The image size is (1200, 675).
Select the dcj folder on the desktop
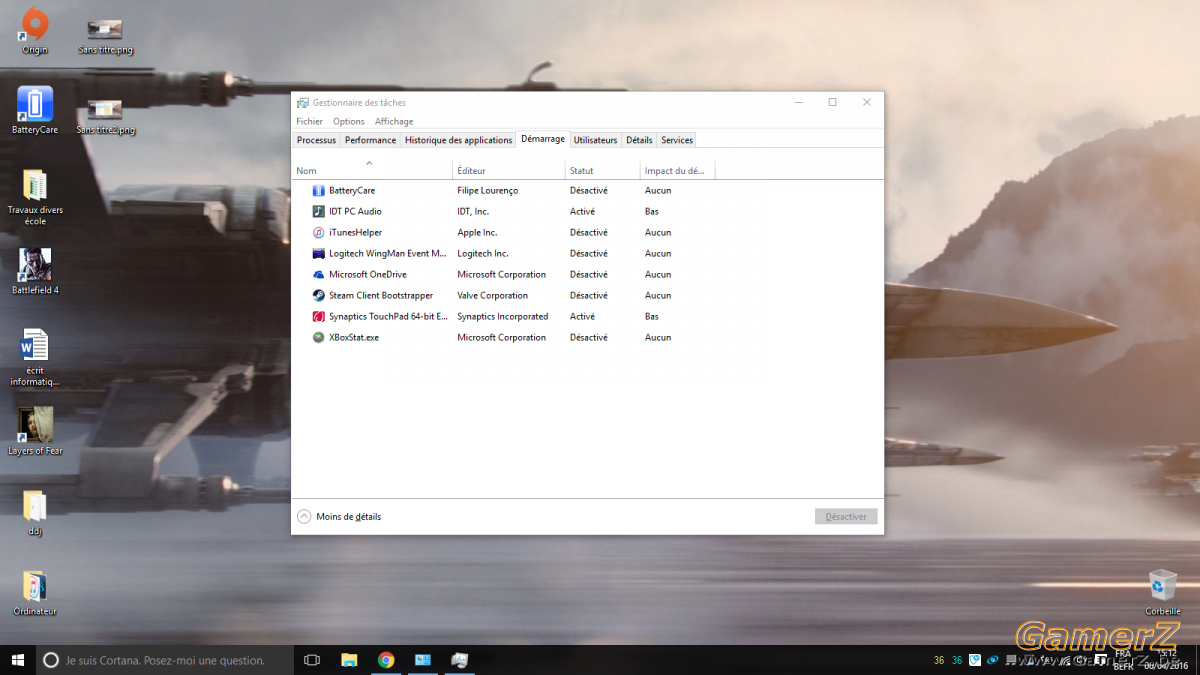point(35,513)
